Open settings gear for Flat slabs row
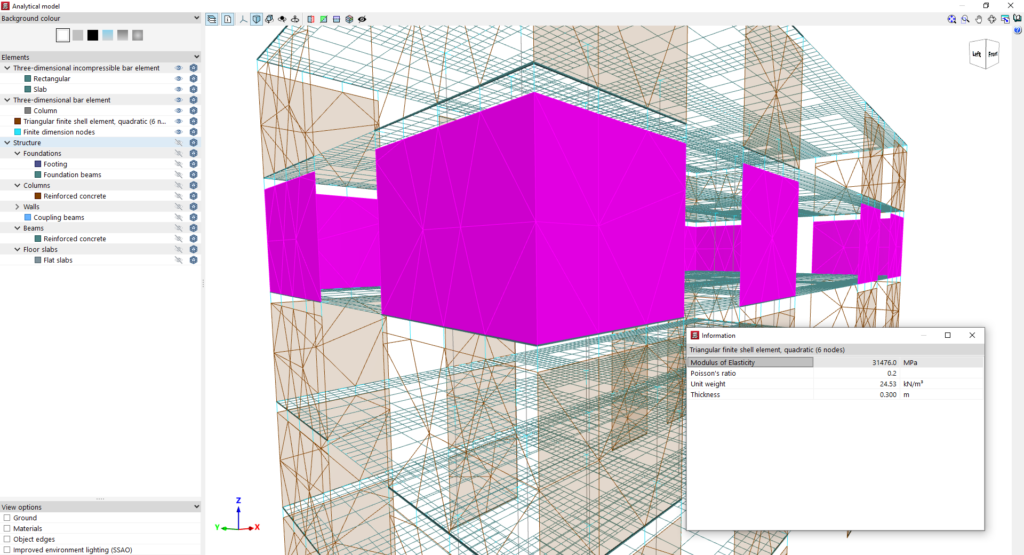 [x=193, y=260]
